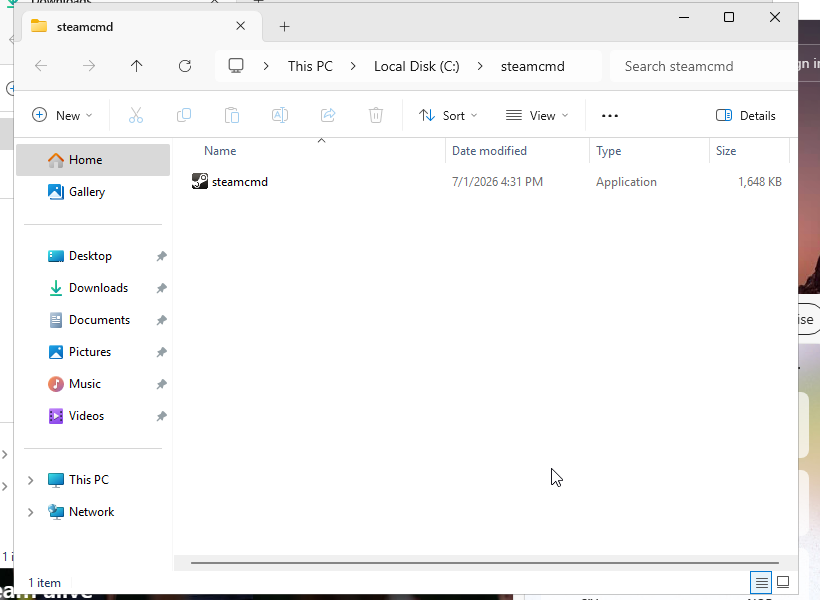
Task: Close the steamcmd tab
Action: point(241,26)
